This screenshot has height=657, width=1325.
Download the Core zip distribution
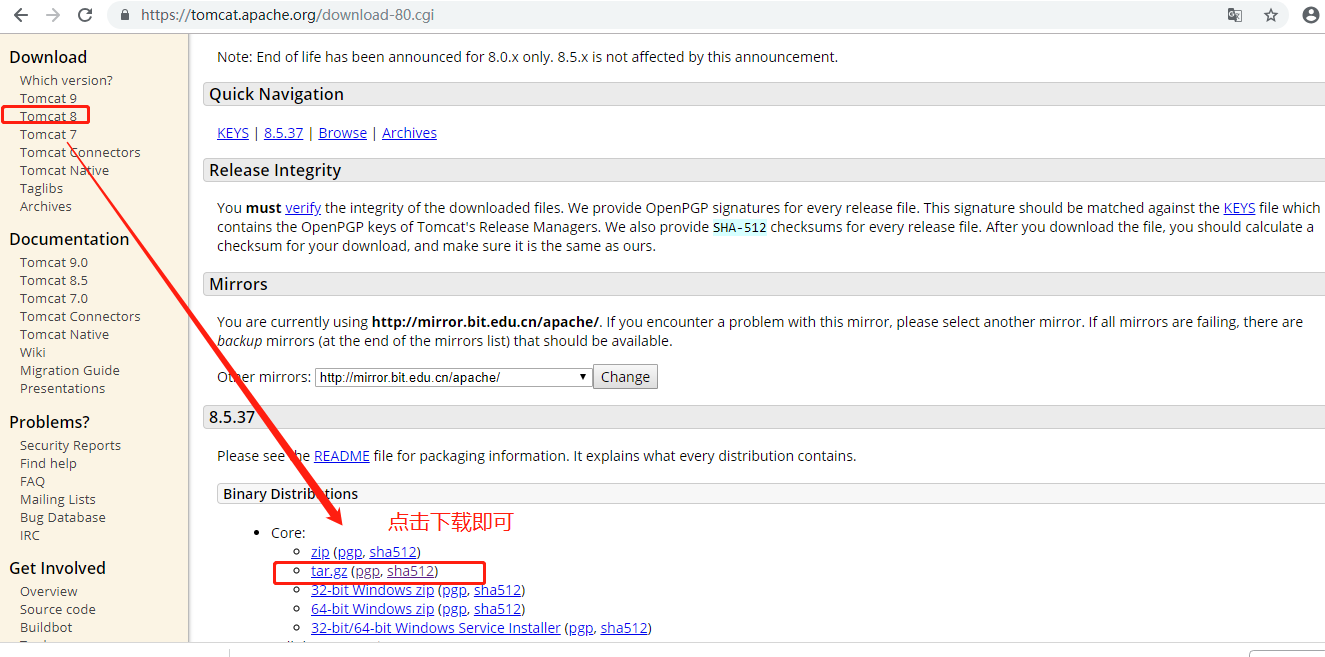click(320, 552)
